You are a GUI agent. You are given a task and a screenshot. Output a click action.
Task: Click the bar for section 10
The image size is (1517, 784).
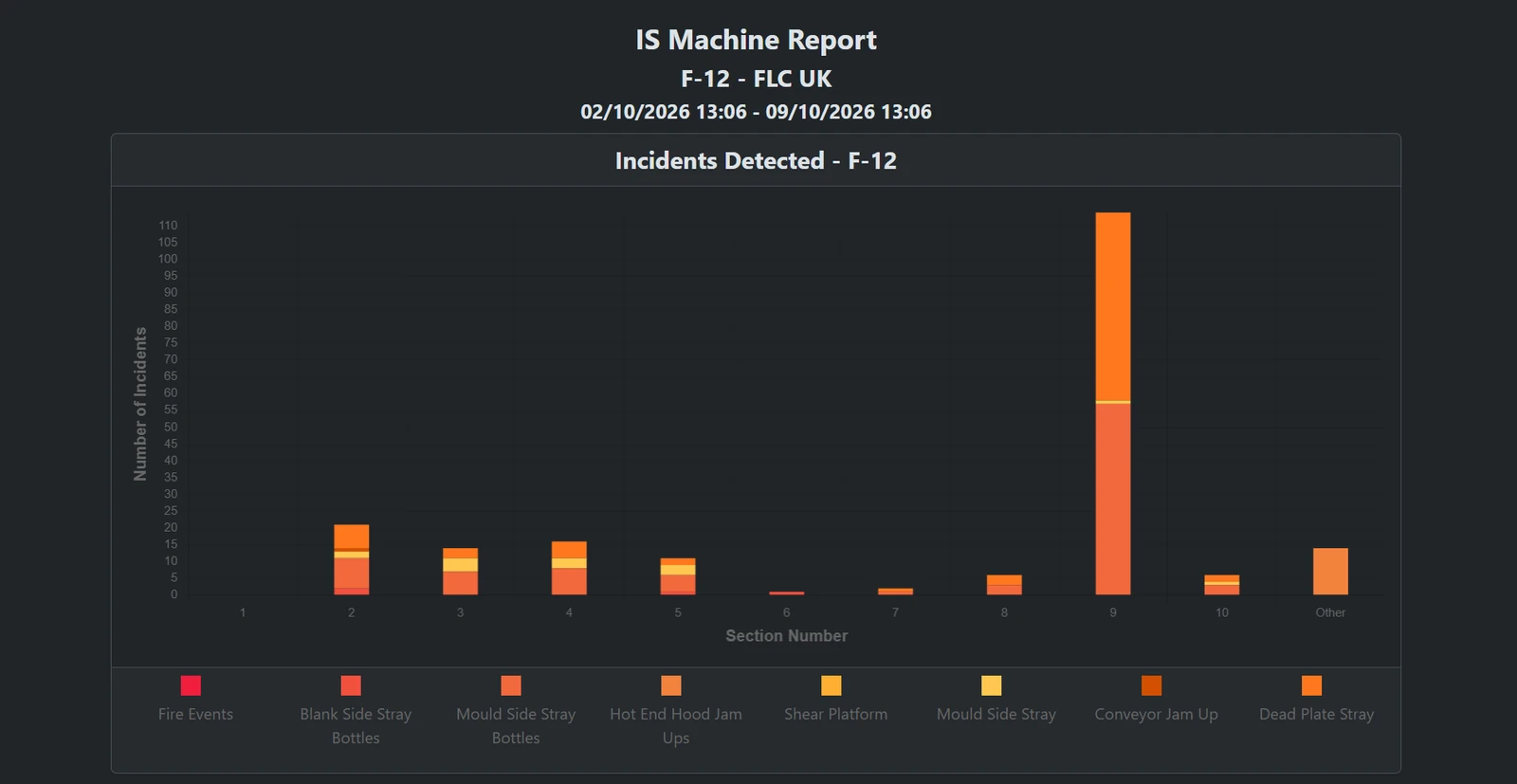[1222, 585]
